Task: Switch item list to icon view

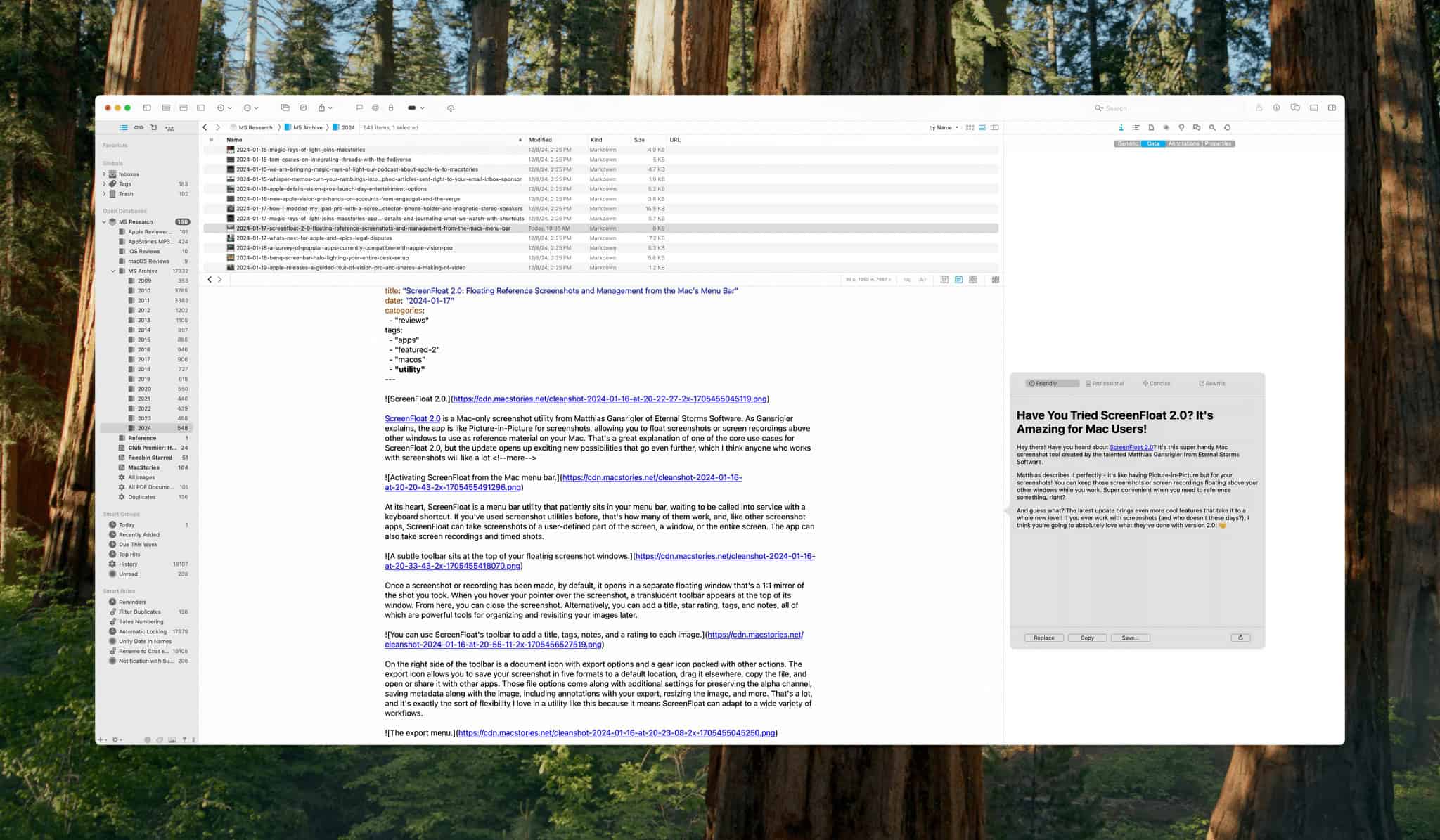Action: tap(970, 127)
